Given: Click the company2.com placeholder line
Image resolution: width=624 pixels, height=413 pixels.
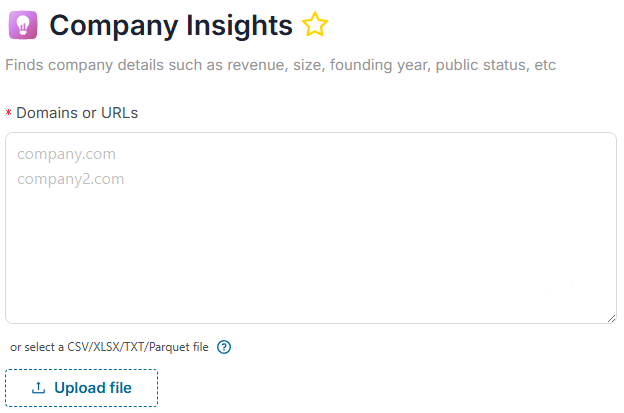Looking at the screenshot, I should (70, 179).
